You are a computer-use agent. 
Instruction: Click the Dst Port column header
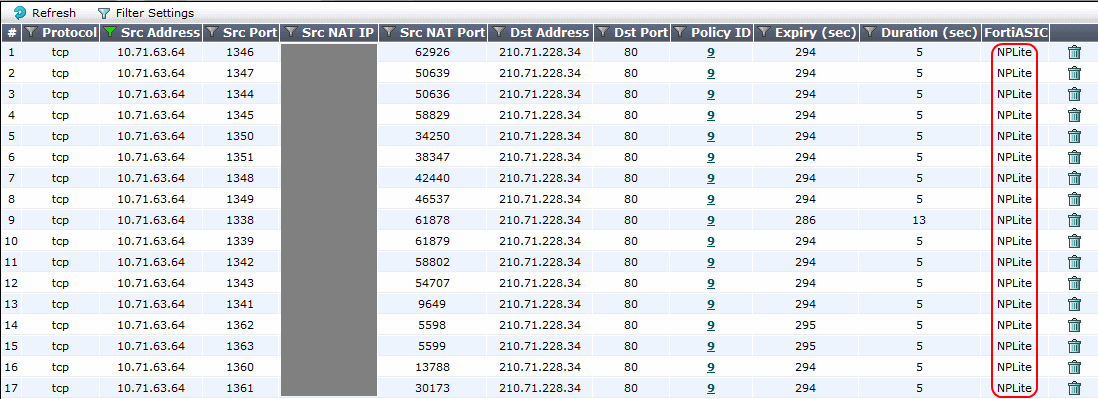[x=632, y=32]
